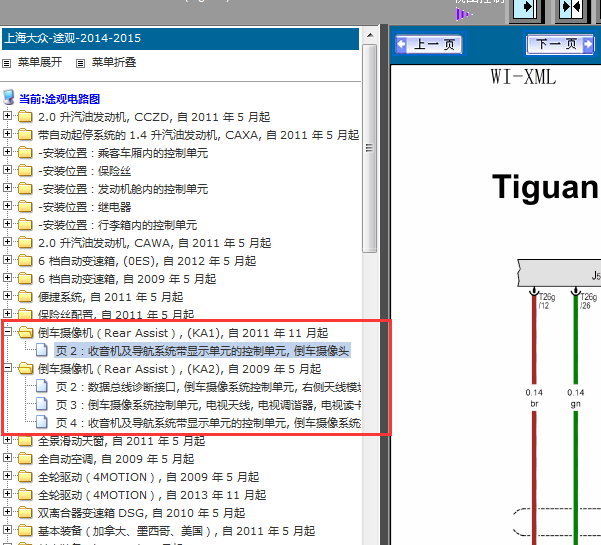Expand 安装位置：乘客车厢内的控制单元 node
The image size is (601, 545).
(7, 151)
